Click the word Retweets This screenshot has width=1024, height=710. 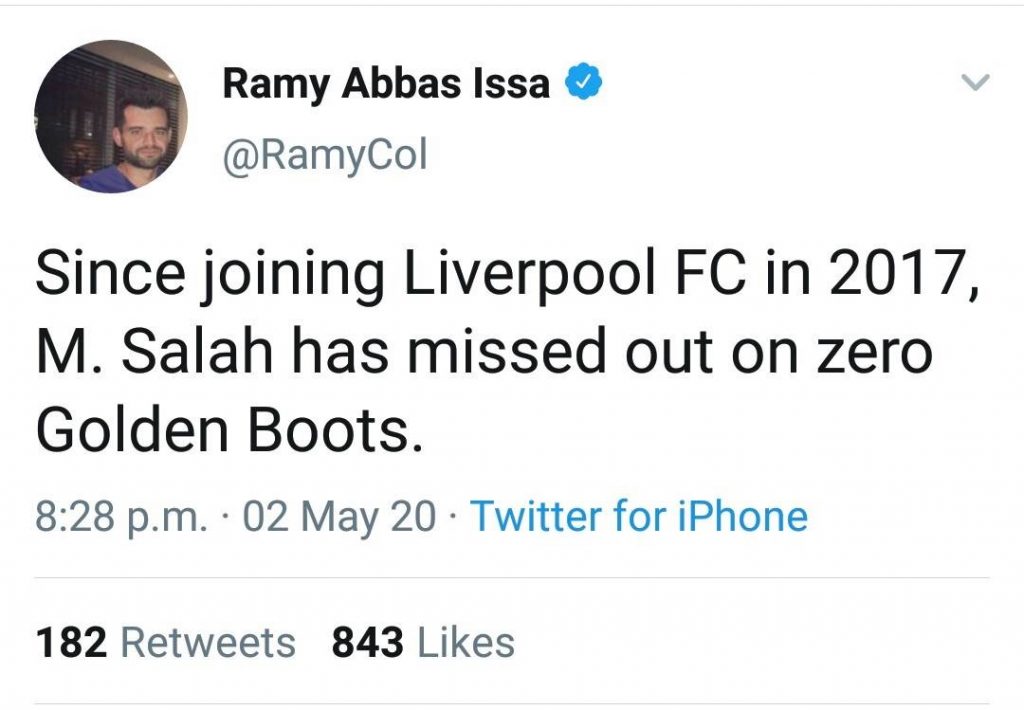point(208,642)
